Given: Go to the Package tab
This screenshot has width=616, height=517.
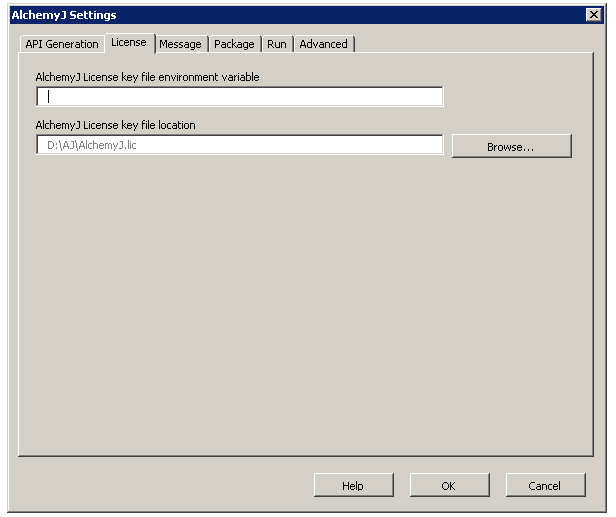Looking at the screenshot, I should click(234, 44).
